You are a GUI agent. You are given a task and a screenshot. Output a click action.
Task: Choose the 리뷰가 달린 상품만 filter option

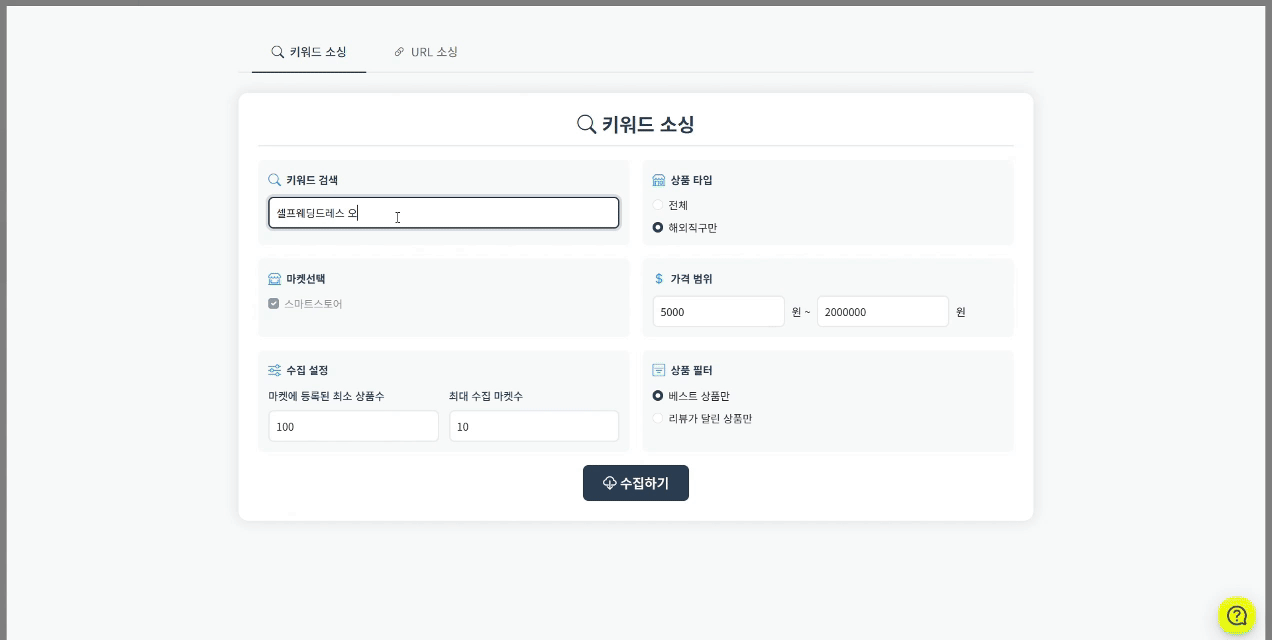tap(658, 419)
